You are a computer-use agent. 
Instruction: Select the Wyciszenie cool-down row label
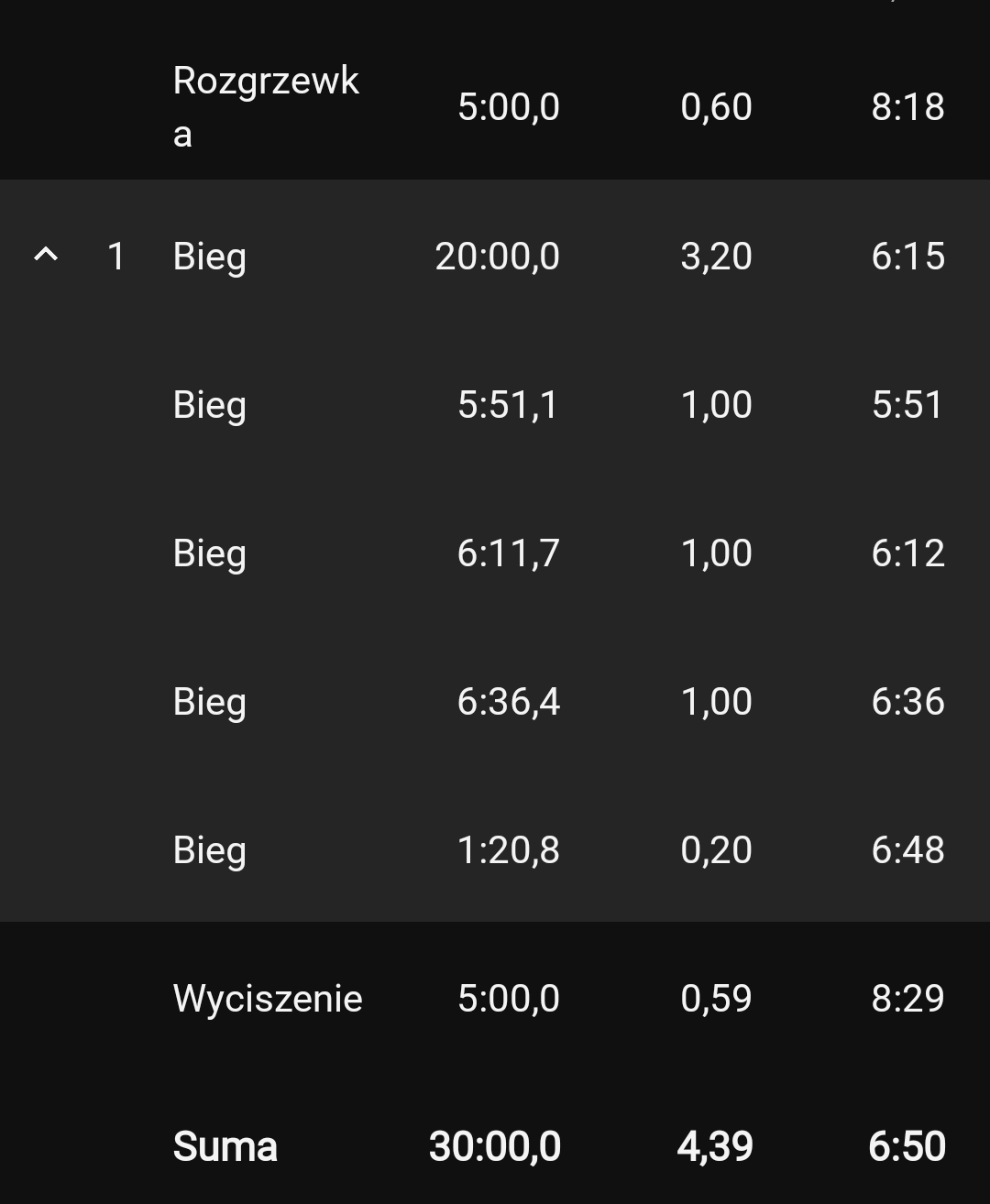(268, 999)
